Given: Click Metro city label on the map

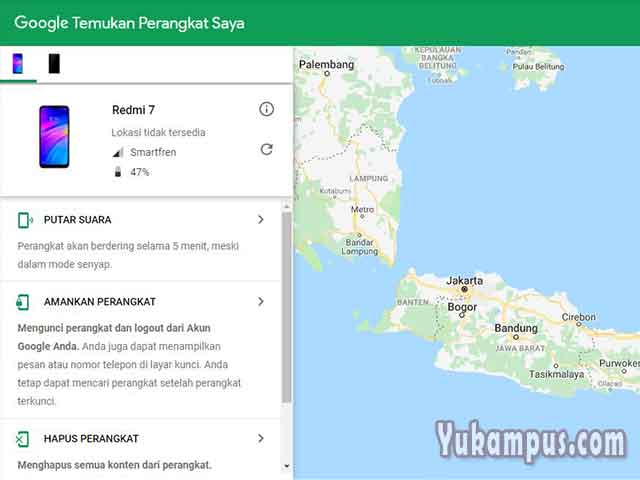Looking at the screenshot, I should (362, 209).
